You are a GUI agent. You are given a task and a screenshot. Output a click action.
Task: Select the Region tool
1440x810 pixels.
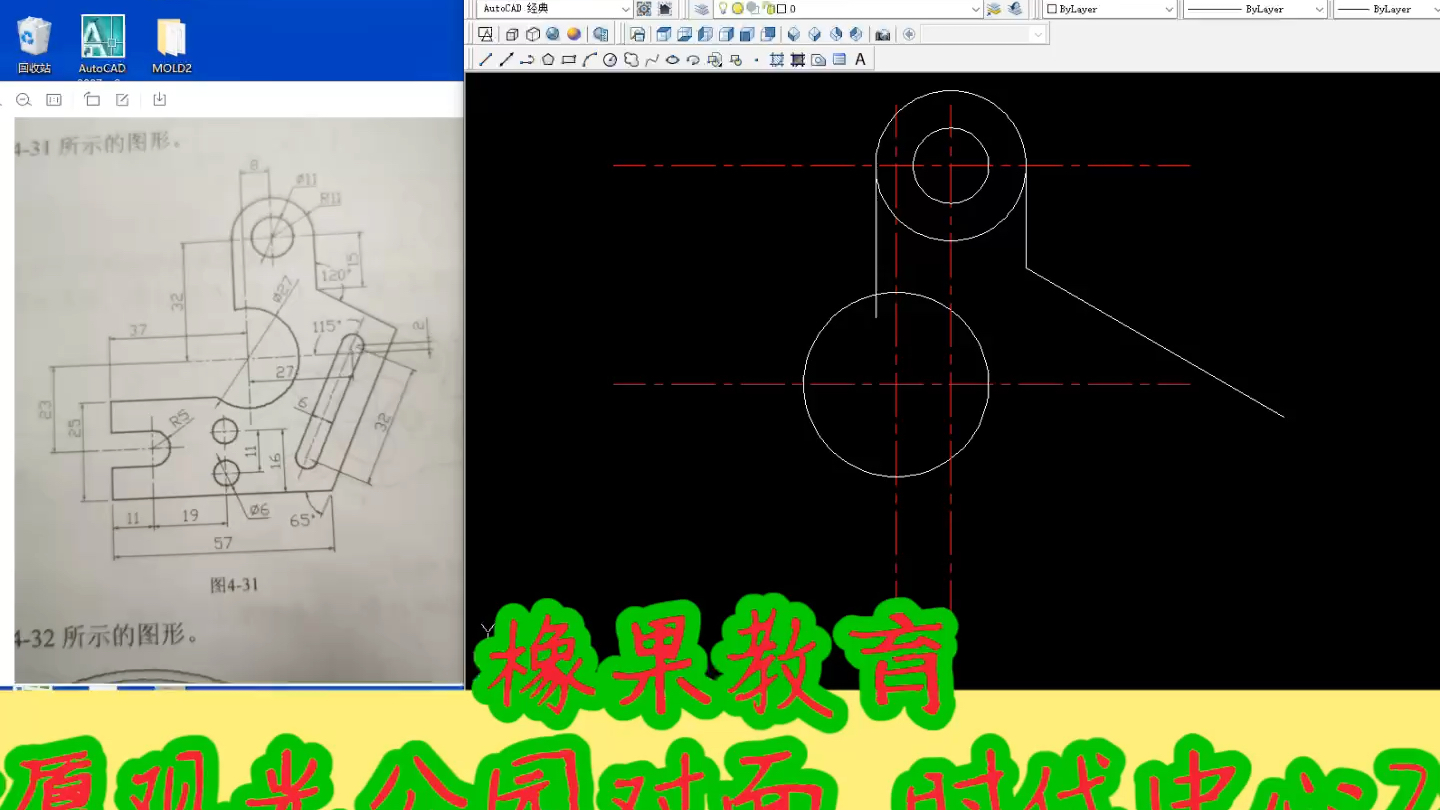pos(819,60)
